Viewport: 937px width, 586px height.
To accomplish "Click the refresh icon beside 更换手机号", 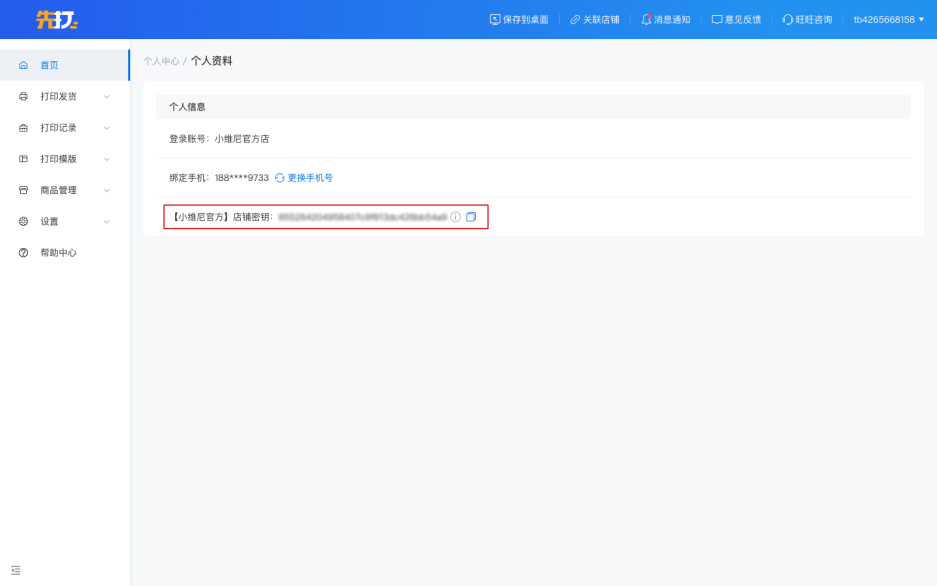I will coord(280,178).
